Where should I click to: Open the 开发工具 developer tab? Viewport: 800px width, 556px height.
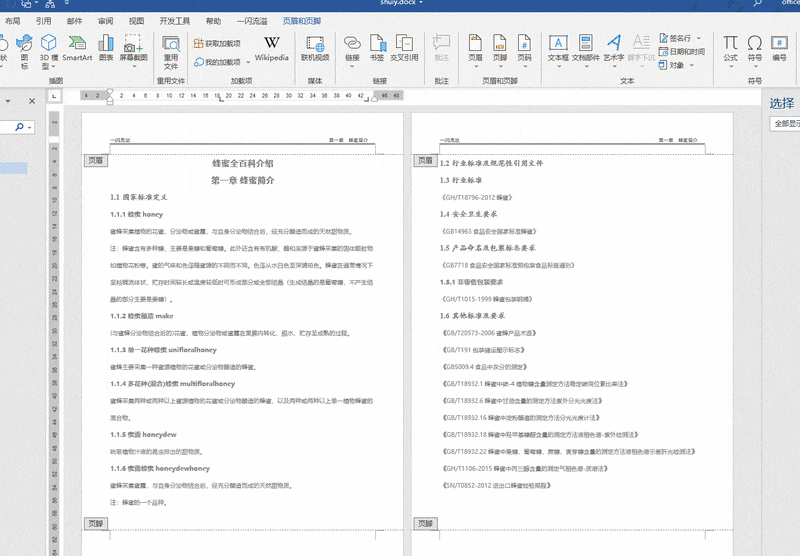coord(174,21)
